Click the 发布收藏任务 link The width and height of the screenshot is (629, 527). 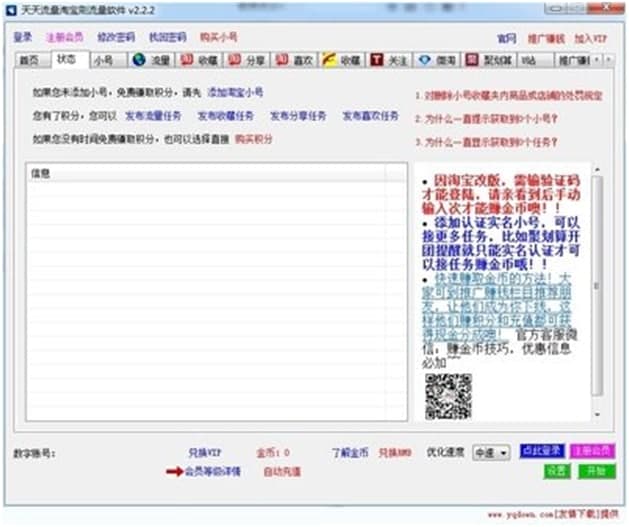point(226,116)
